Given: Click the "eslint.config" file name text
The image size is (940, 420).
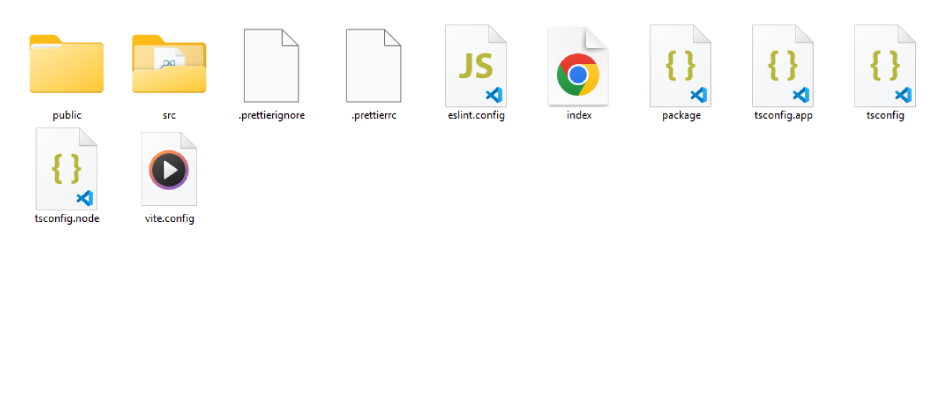Looking at the screenshot, I should 476,115.
